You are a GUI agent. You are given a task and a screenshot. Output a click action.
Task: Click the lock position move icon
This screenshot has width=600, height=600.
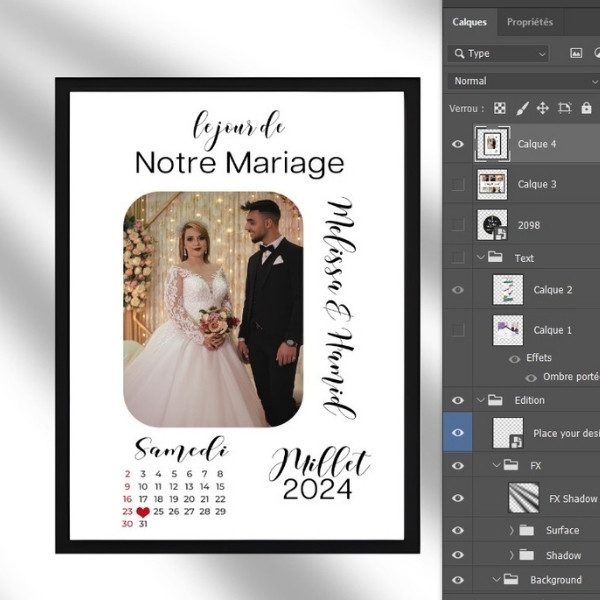543,108
